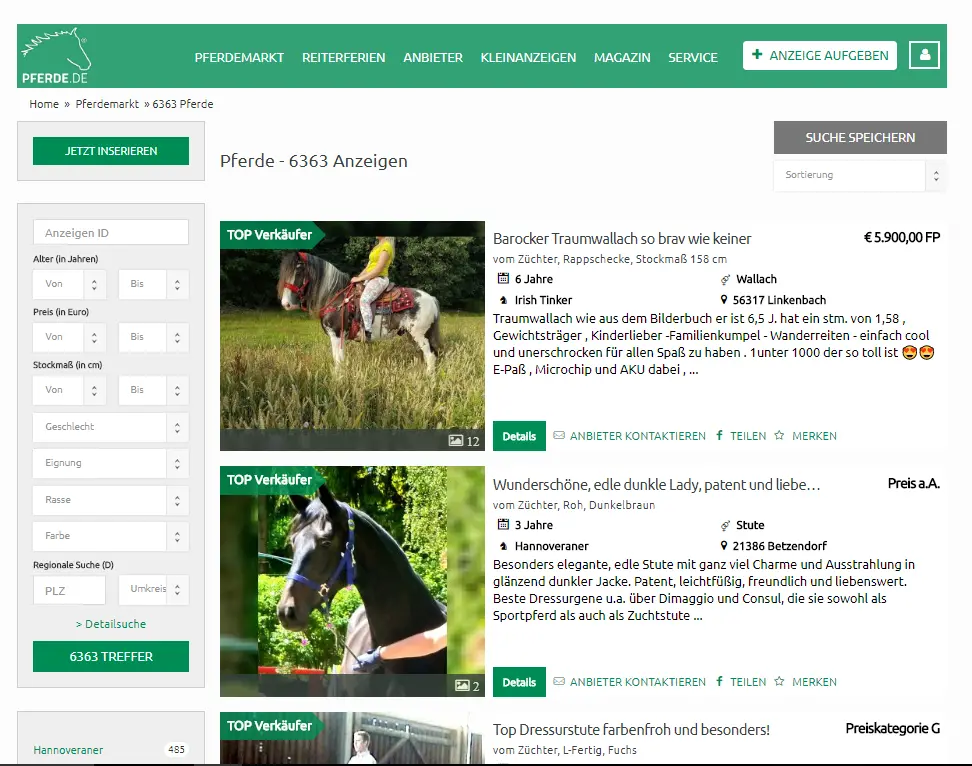Share first listing via Facebook Teilen icon
The image size is (972, 766).
(x=718, y=436)
